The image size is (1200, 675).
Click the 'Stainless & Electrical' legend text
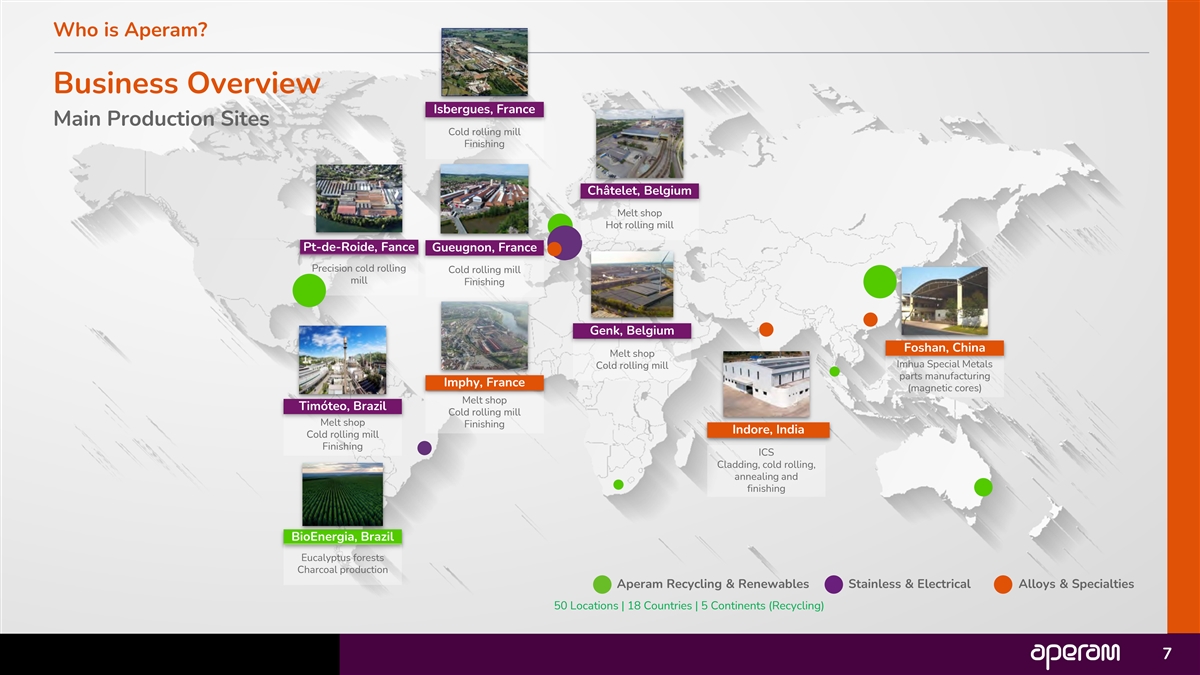[909, 584]
